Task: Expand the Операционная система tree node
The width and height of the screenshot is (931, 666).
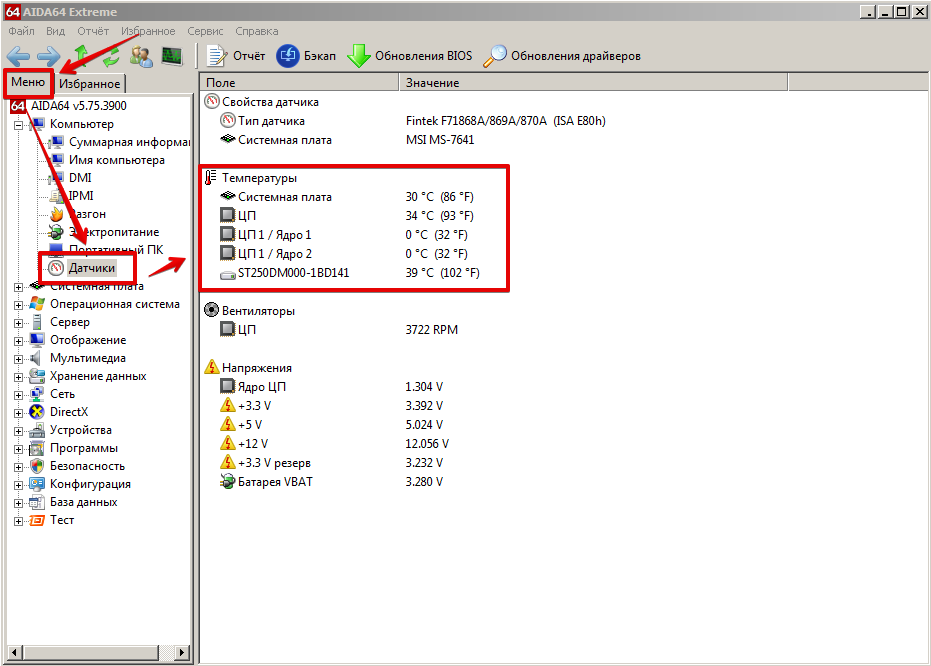Action: coord(18,304)
